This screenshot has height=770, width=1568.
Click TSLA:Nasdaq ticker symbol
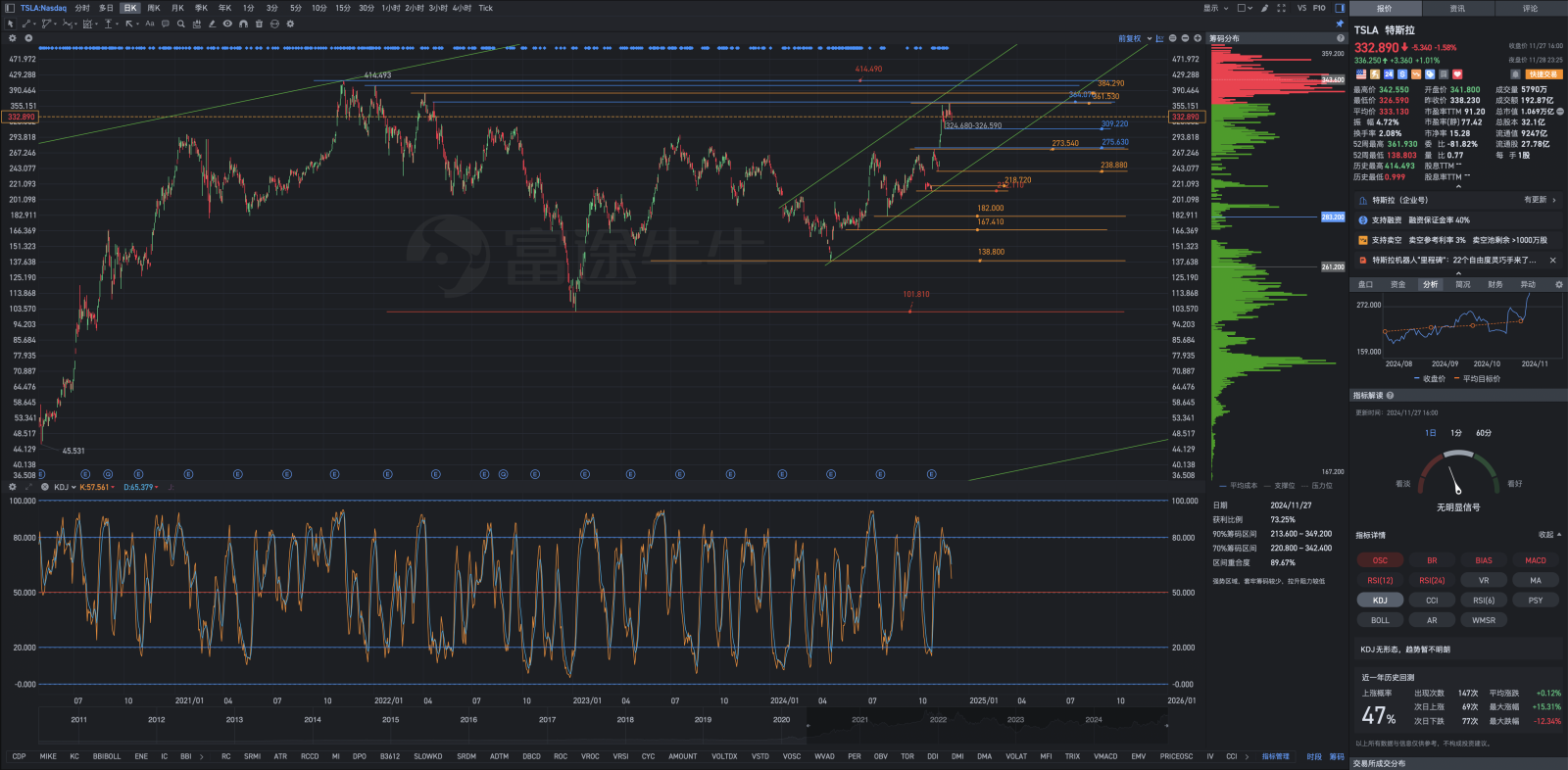pyautogui.click(x=43, y=8)
